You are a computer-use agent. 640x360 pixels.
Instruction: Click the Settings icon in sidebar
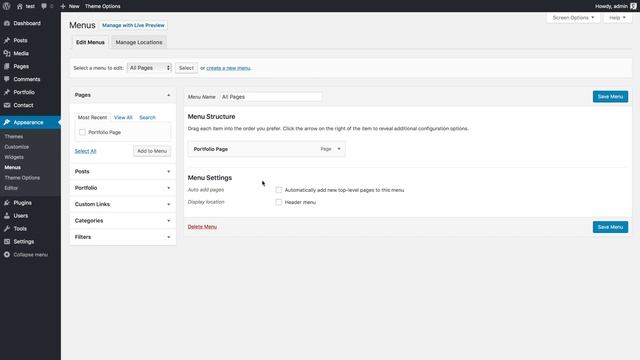click(x=7, y=242)
